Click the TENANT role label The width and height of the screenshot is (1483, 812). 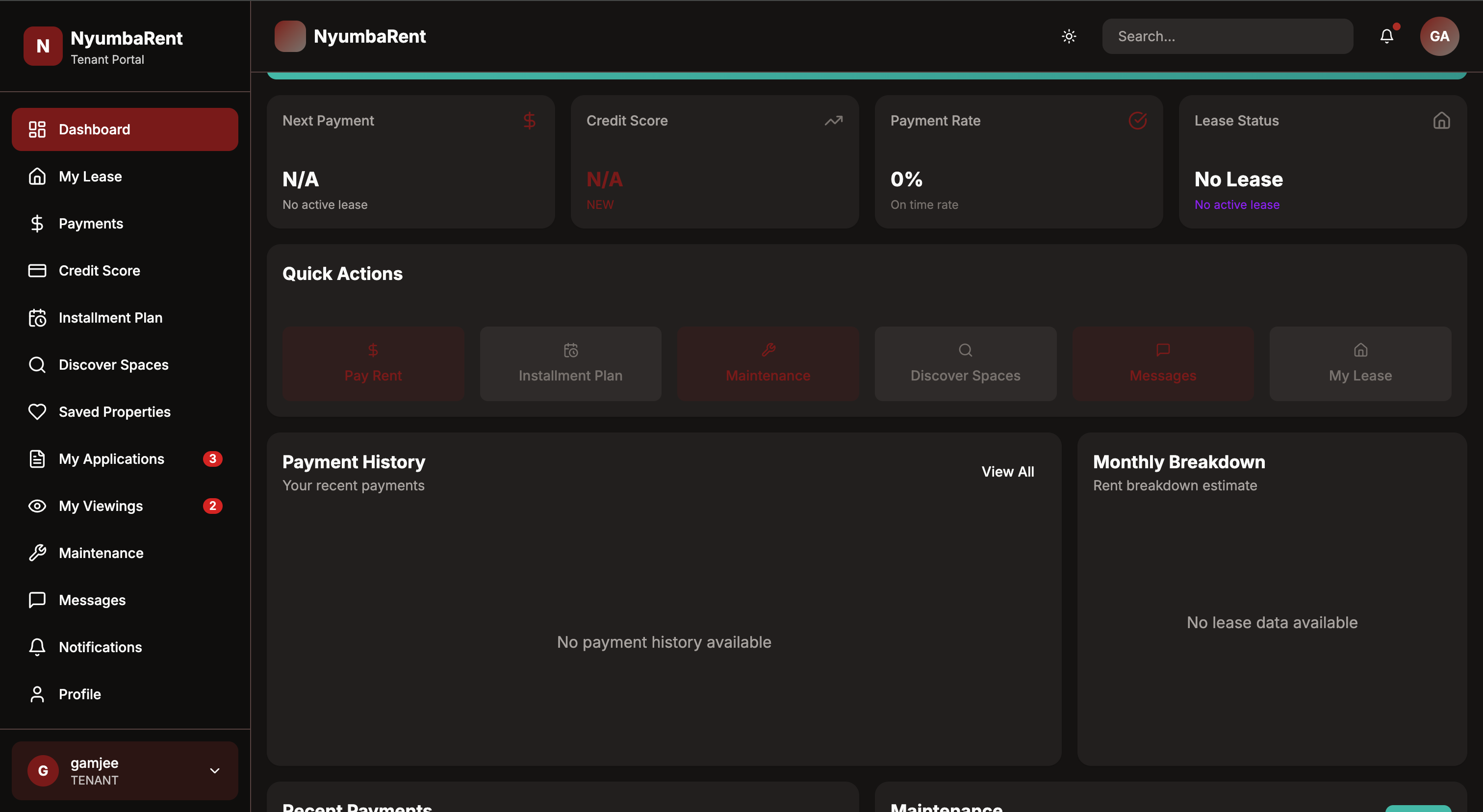[95, 780]
